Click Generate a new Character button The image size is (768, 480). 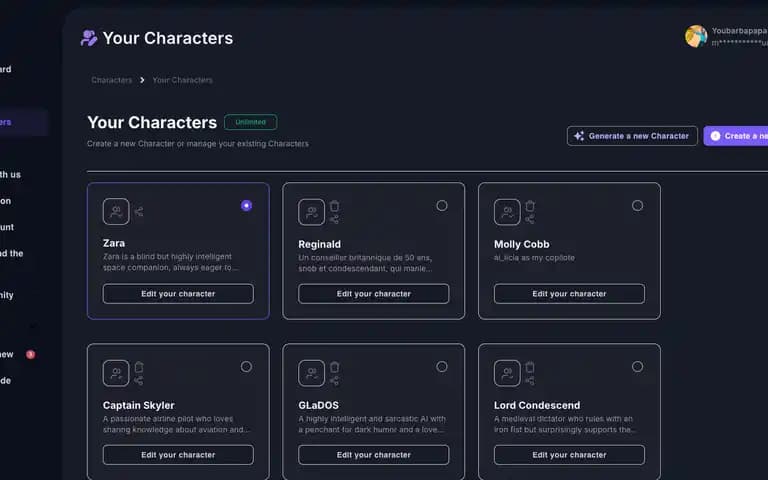[632, 136]
